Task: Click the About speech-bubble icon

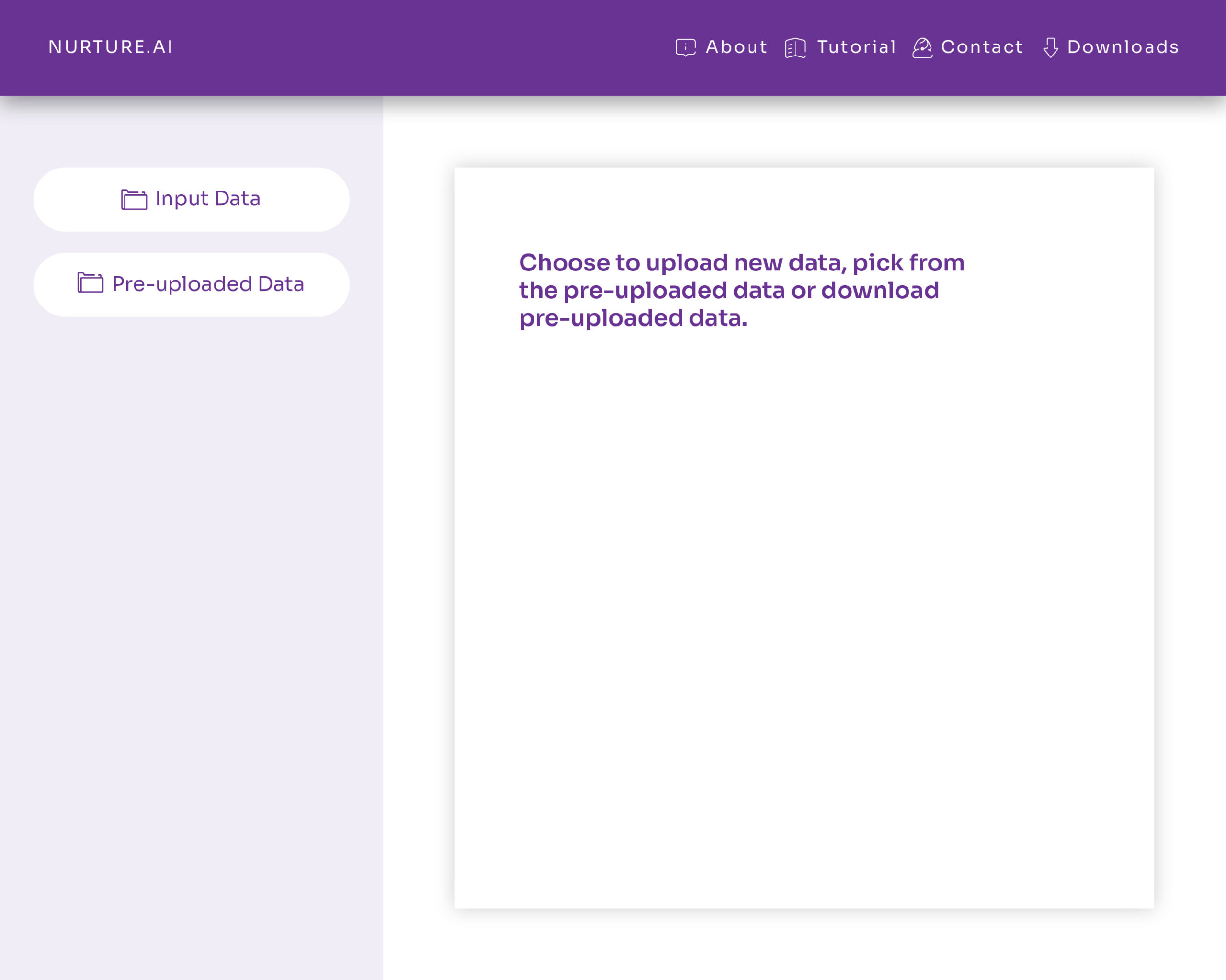Action: point(685,48)
